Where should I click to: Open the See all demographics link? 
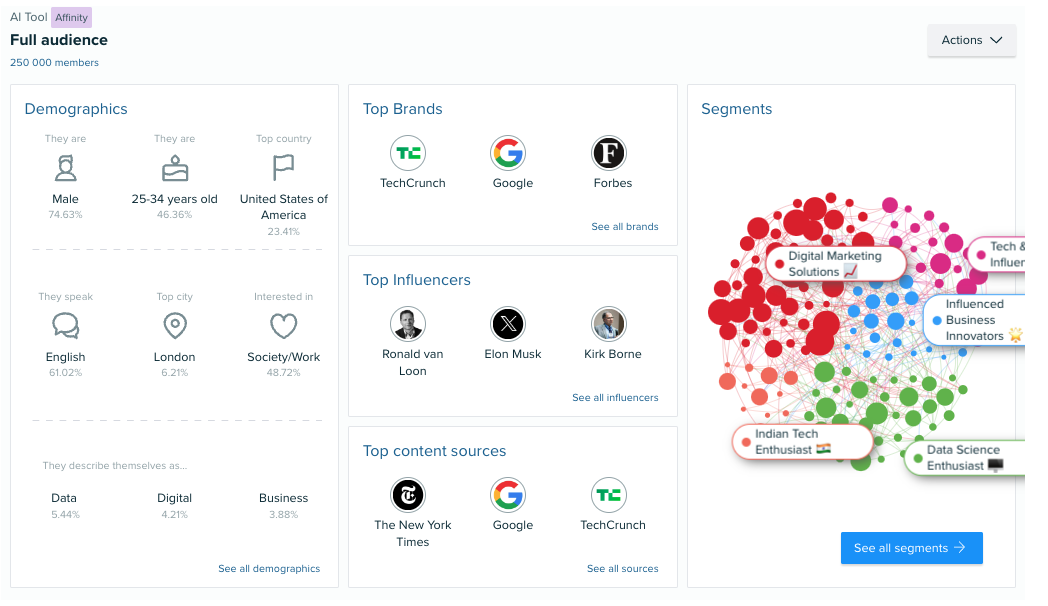pyautogui.click(x=269, y=568)
